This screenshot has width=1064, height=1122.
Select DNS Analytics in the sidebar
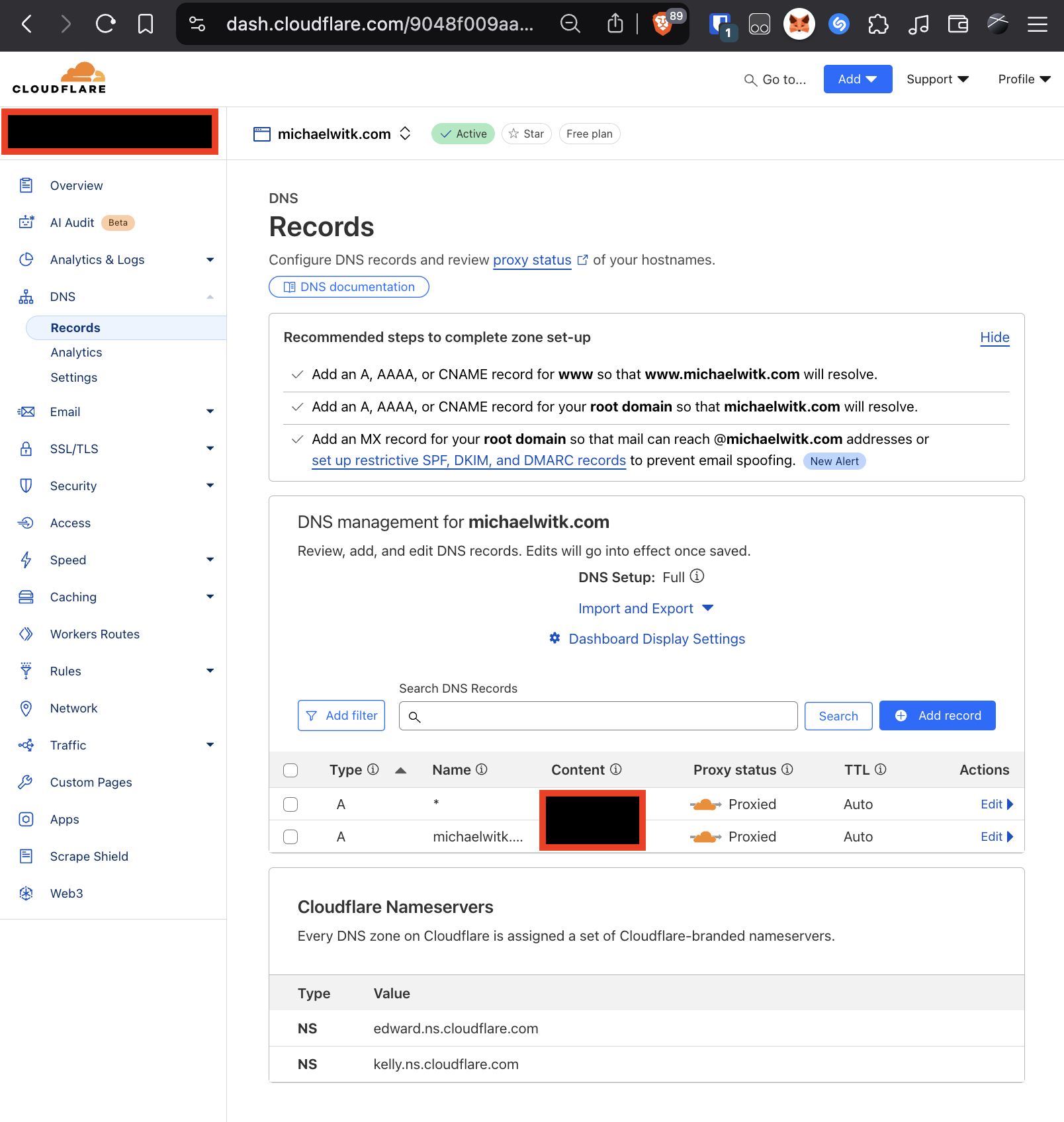coord(76,353)
